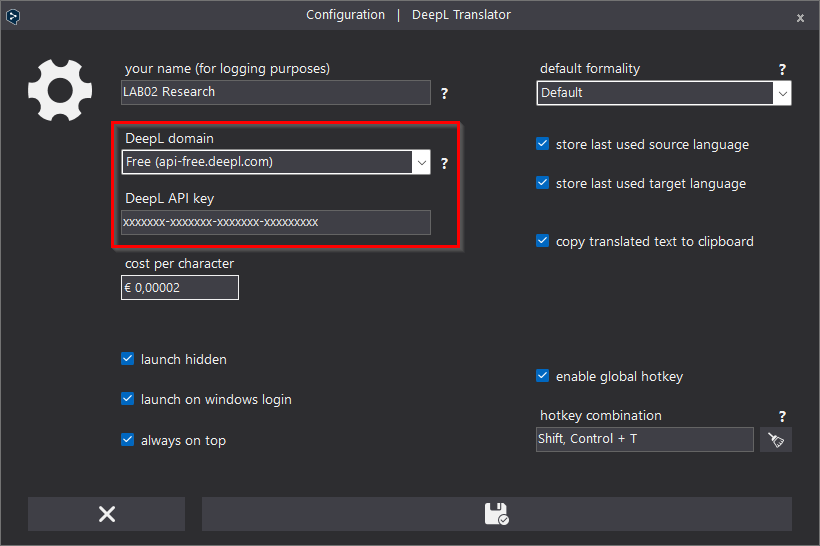Click the 'DeepL API key' label
This screenshot has width=820, height=546.
click(x=169, y=199)
